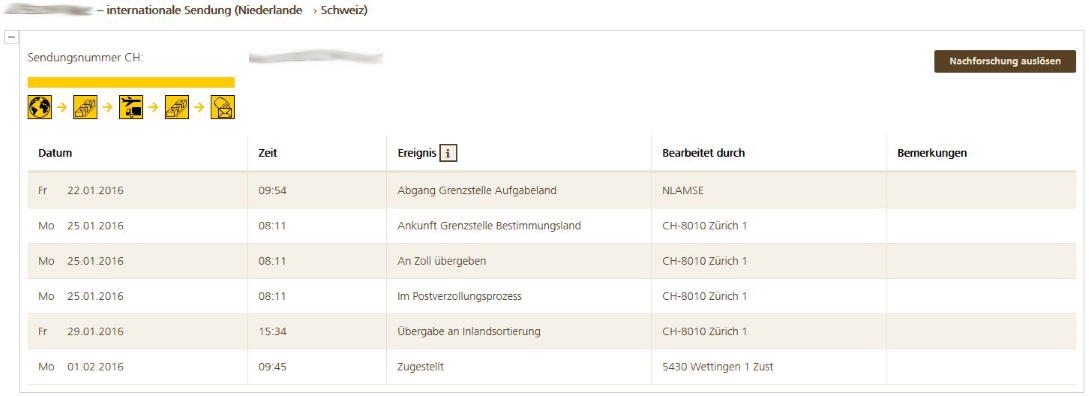
Task: Click the Übergabe an Inlandsortierung event
Action: tap(469, 331)
